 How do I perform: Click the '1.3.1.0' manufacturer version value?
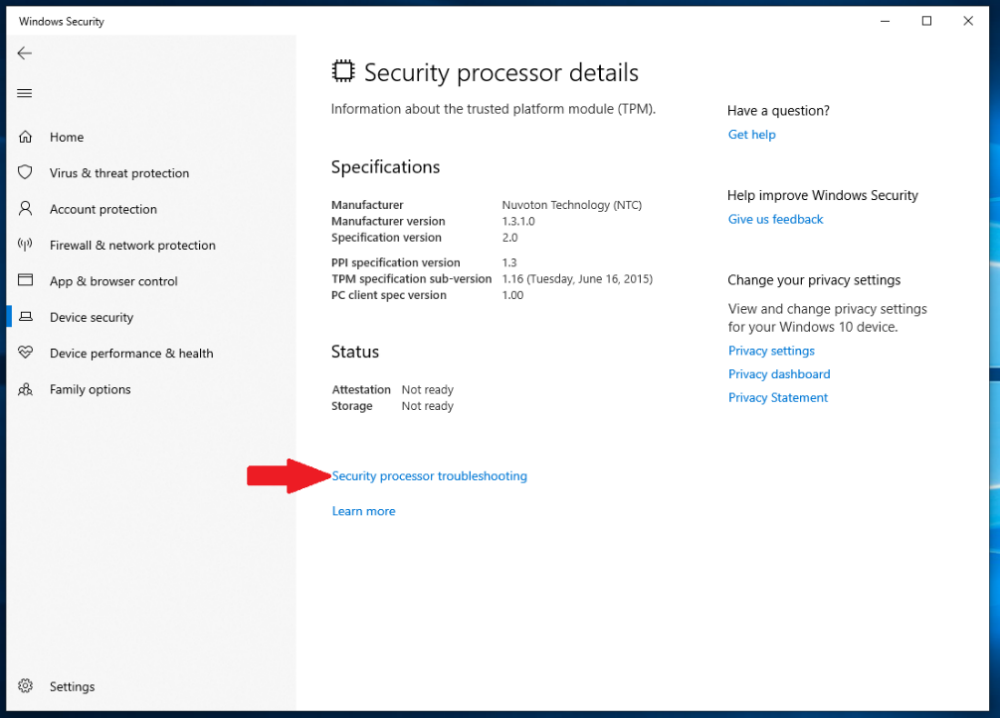pyautogui.click(x=518, y=221)
